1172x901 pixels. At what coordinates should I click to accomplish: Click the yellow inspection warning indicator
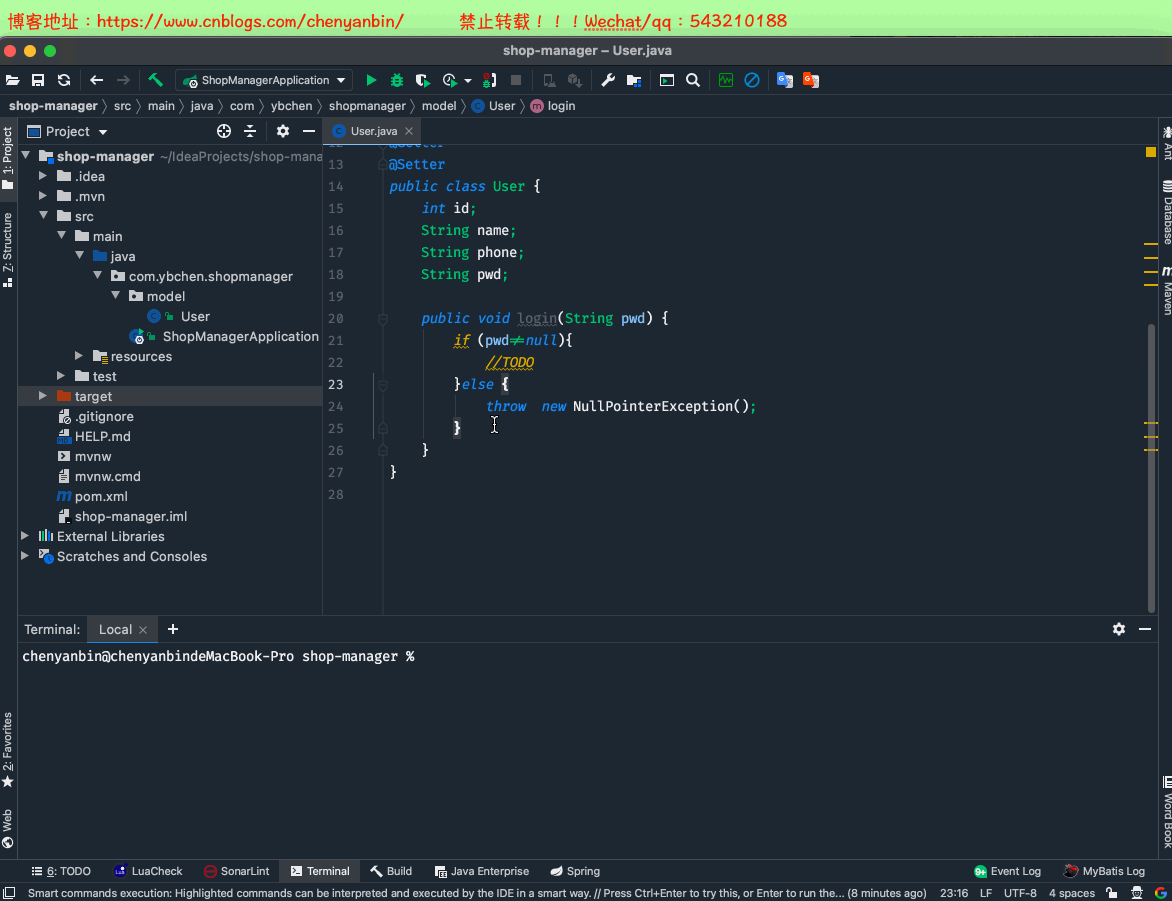coord(1150,152)
